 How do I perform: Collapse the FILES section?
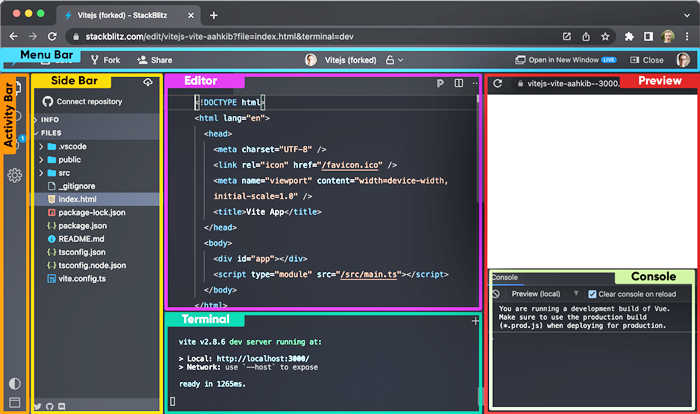(x=96, y=133)
